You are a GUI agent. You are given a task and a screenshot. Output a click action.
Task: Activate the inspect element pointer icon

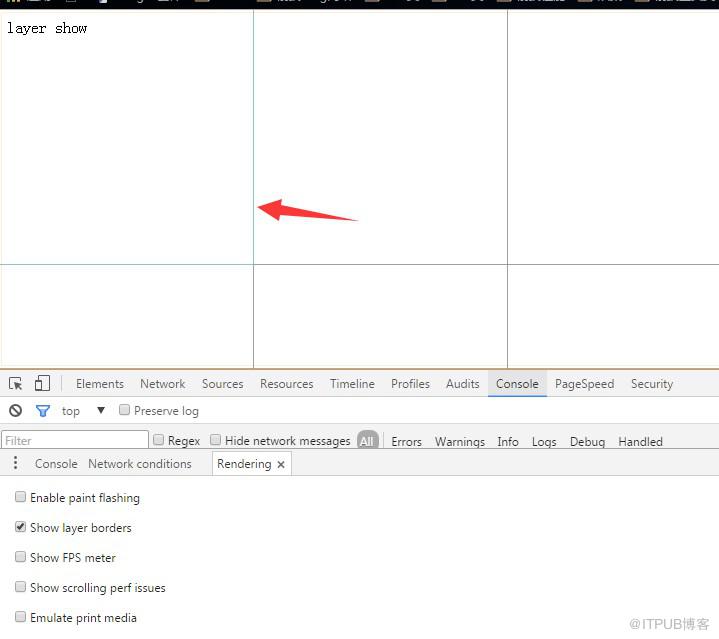15,383
